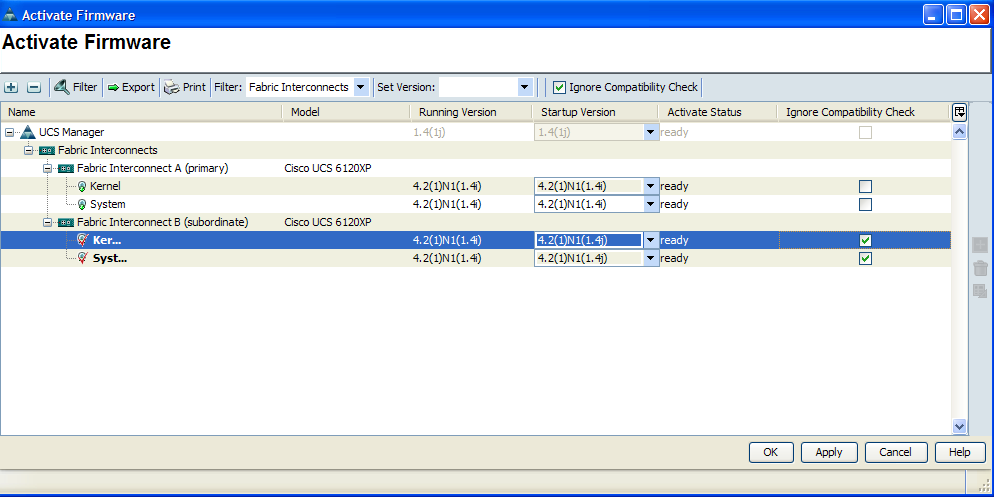Image resolution: width=994 pixels, height=497 pixels.
Task: Click the Activate Status column header
Action: click(x=704, y=112)
